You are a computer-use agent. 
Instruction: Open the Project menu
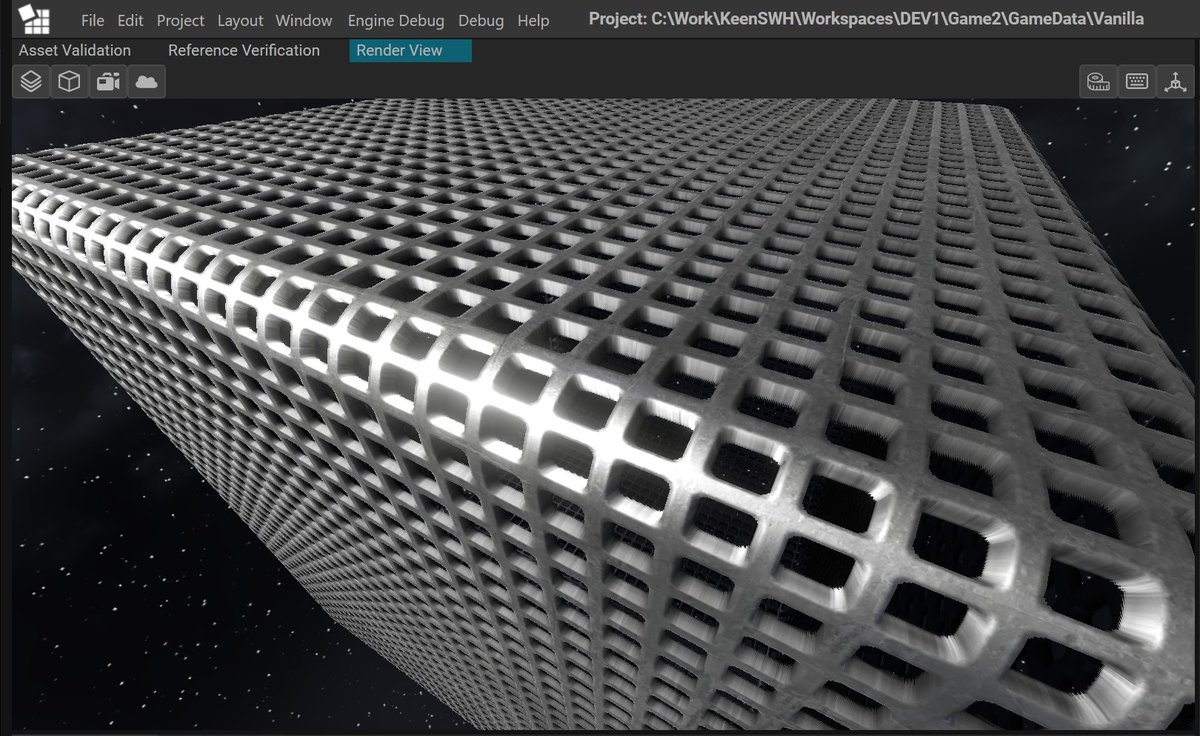(x=180, y=20)
